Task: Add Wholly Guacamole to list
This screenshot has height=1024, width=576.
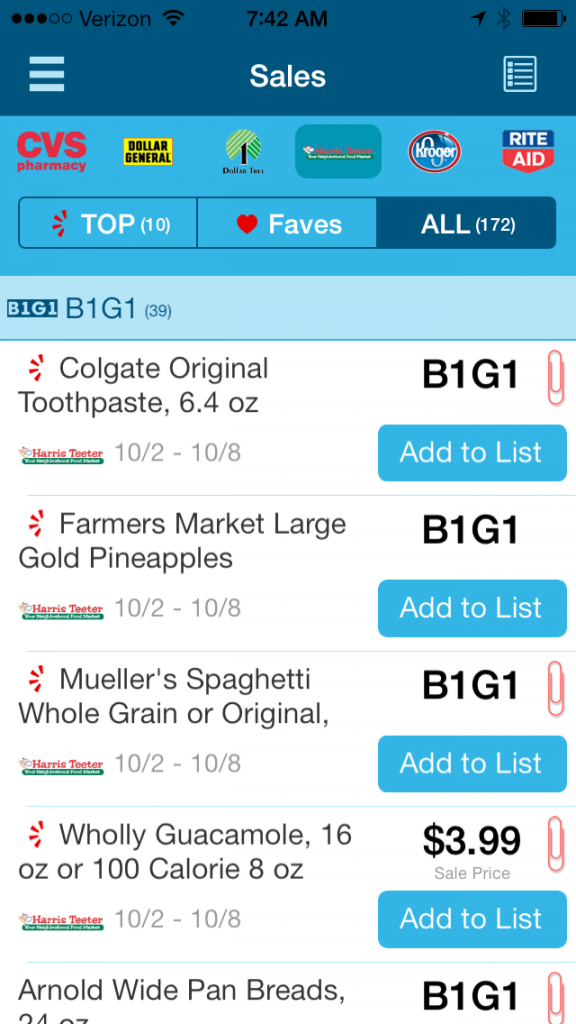Action: 472,919
